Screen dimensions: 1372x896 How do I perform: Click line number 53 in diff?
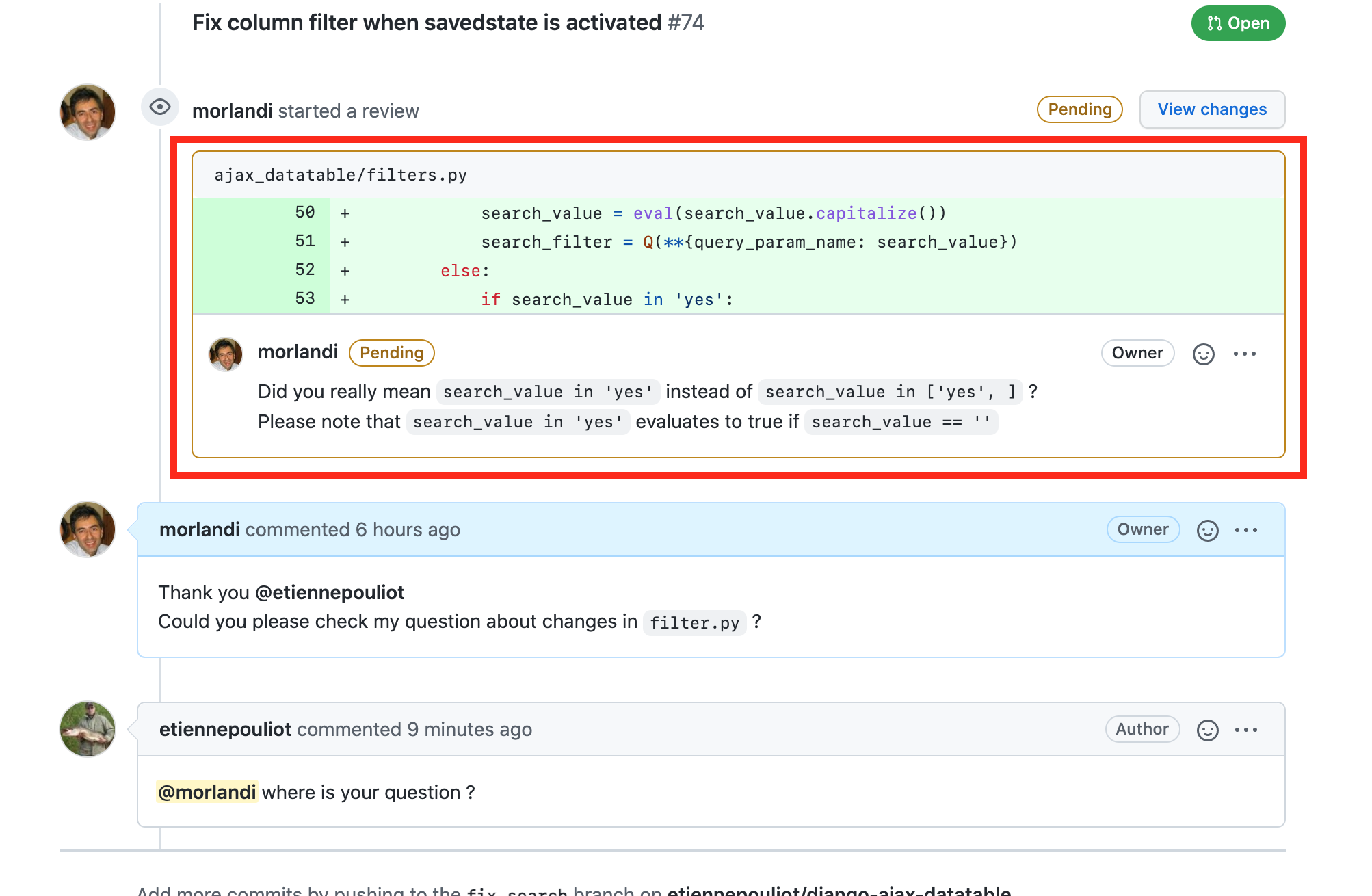(x=304, y=299)
